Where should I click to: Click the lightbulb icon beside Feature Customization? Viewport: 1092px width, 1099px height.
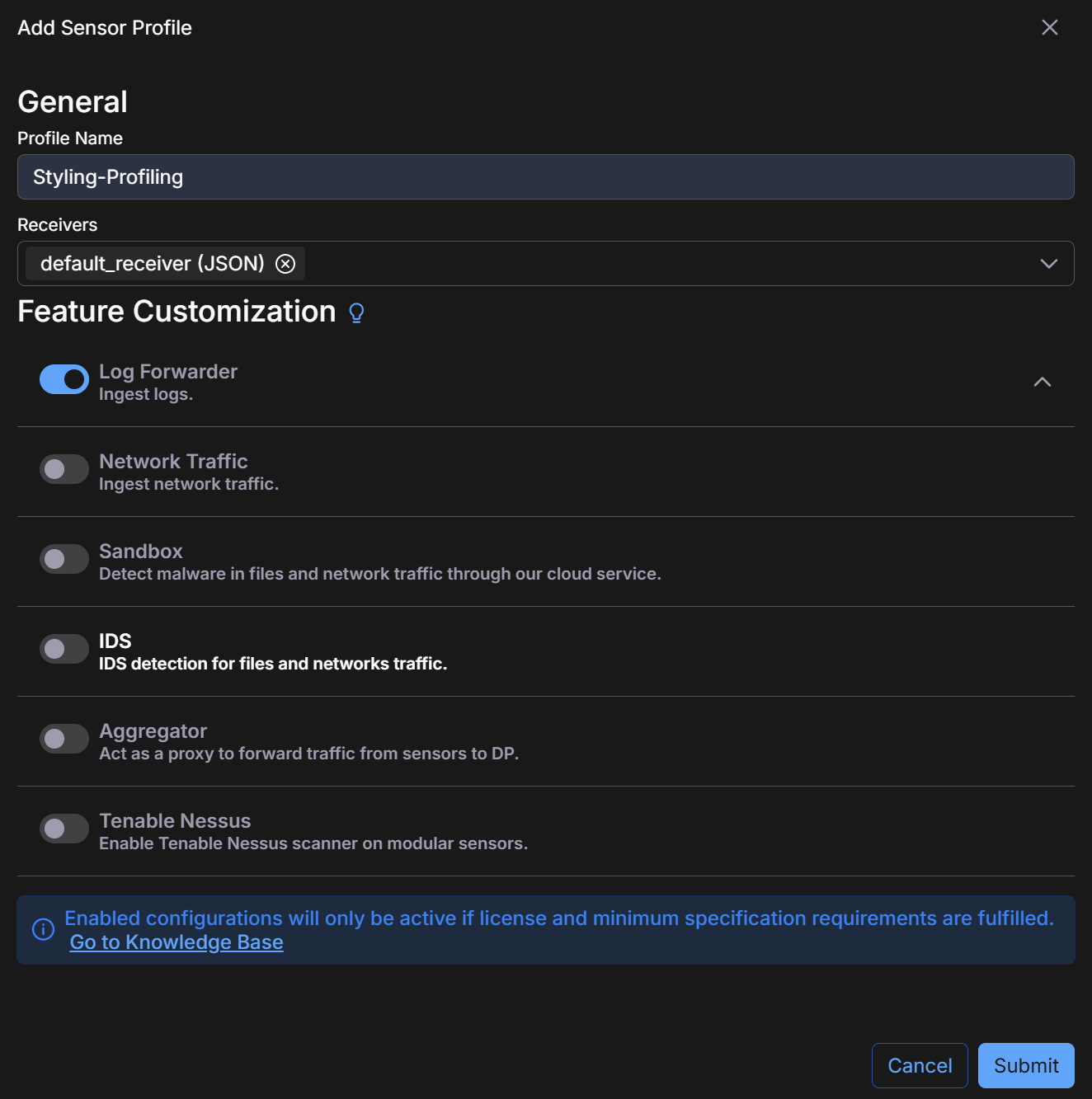[356, 313]
